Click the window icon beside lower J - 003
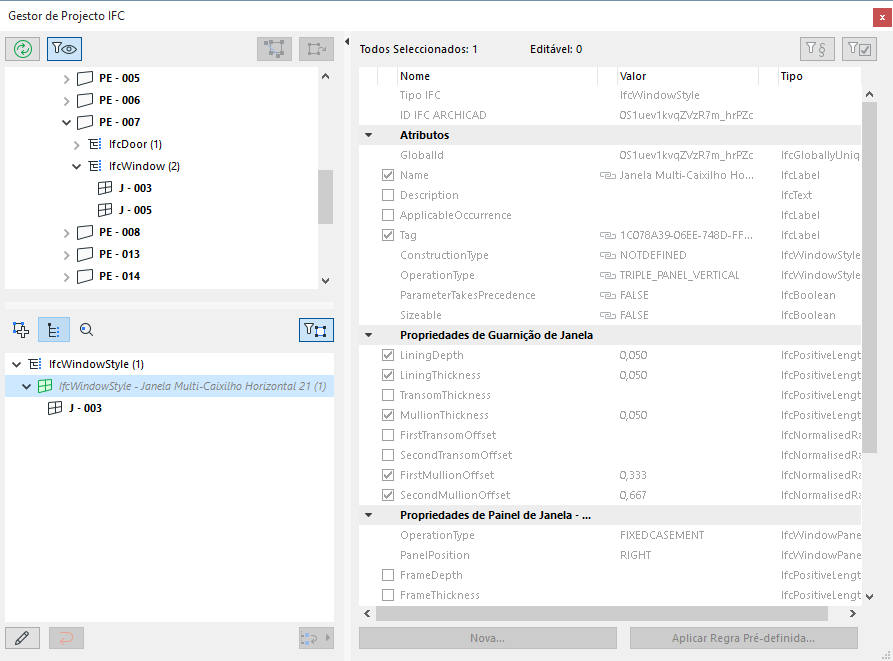893x661 pixels. tap(55, 408)
